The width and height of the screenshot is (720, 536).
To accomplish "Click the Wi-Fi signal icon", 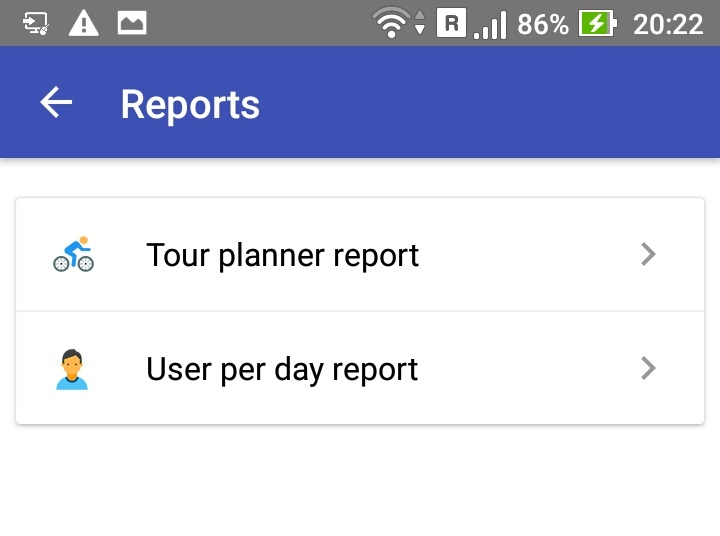I will (x=391, y=22).
